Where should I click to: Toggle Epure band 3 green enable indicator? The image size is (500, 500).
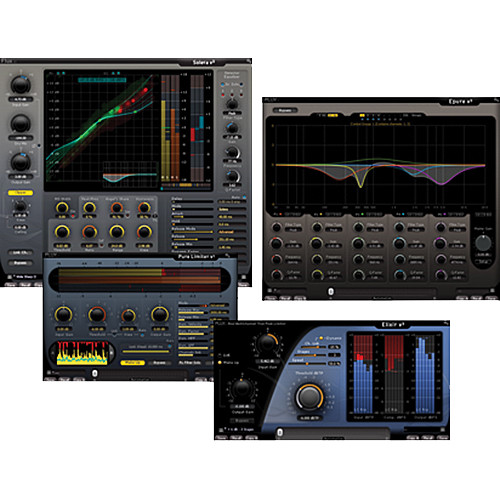pos(362,214)
